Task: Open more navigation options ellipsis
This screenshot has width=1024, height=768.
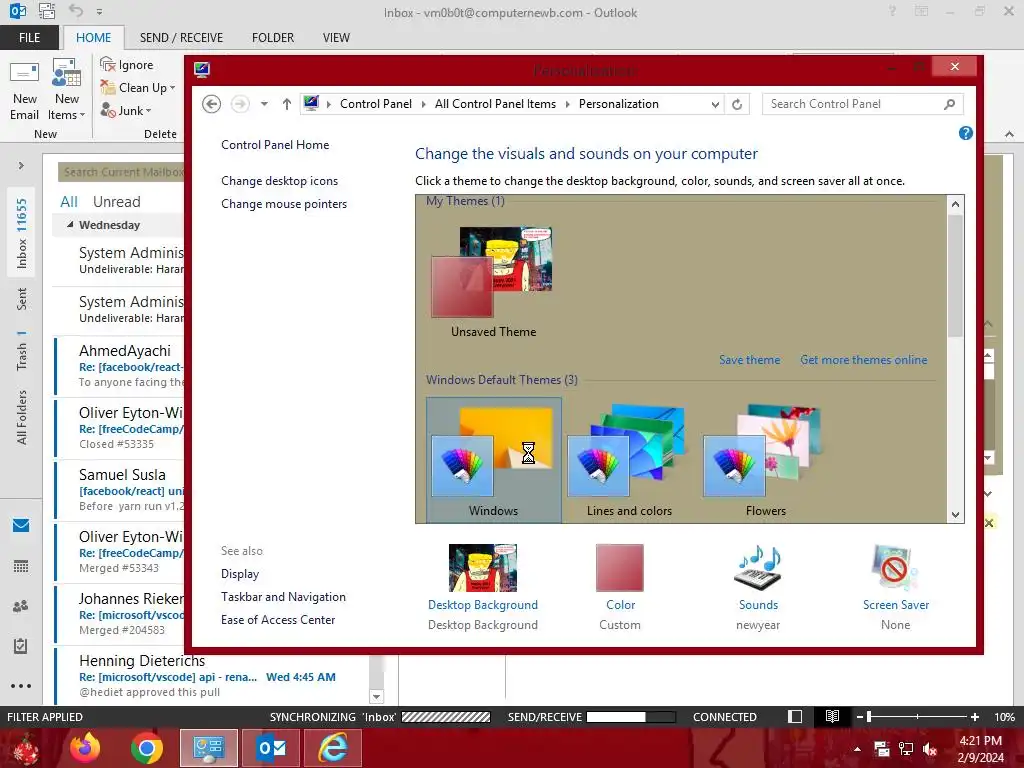Action: pyautogui.click(x=21, y=686)
